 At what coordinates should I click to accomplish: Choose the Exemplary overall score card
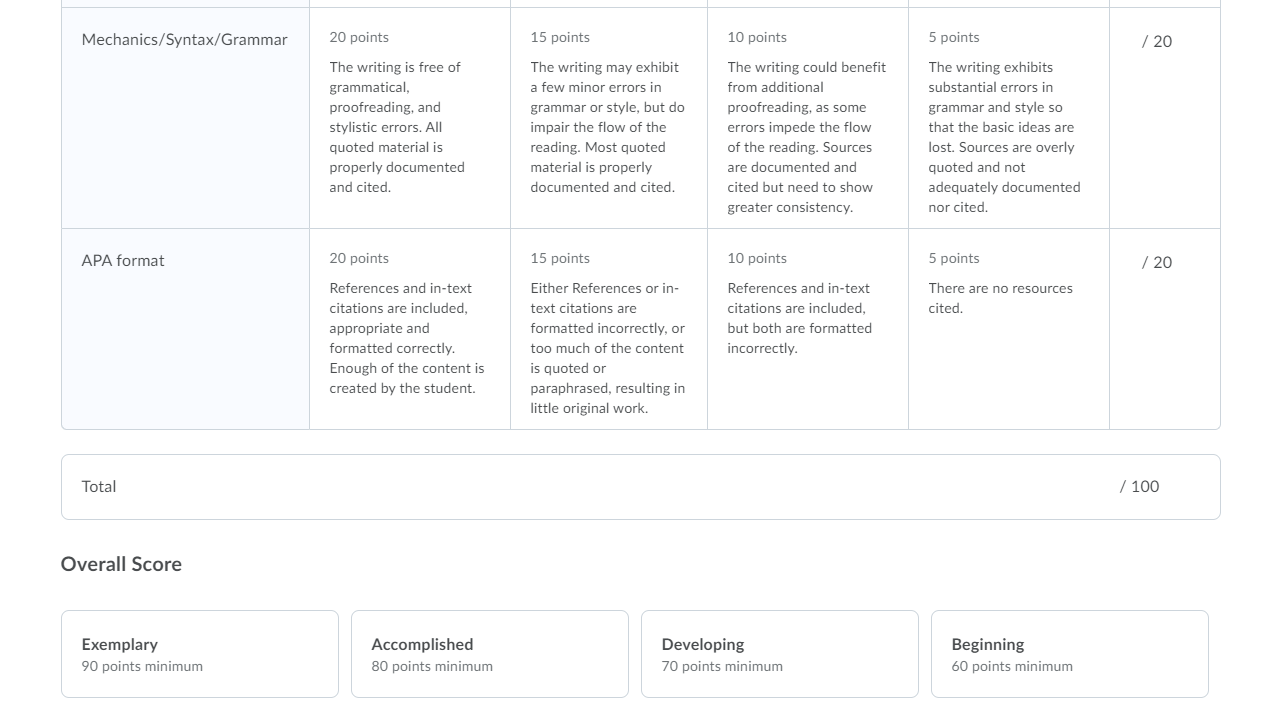[x=200, y=654]
